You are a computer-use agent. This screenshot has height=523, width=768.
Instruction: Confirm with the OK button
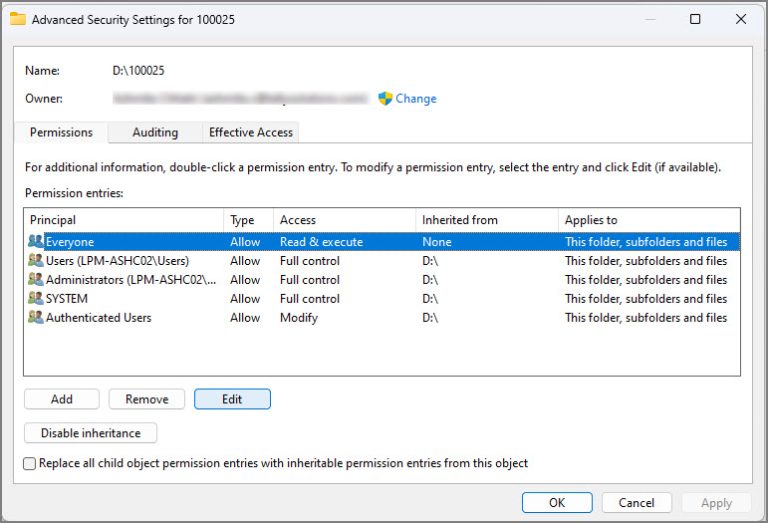557,503
